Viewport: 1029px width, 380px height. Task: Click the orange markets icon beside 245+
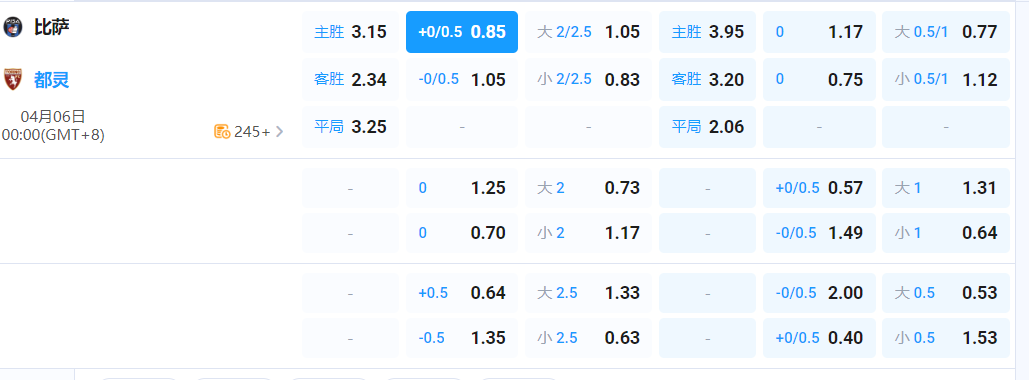222,131
